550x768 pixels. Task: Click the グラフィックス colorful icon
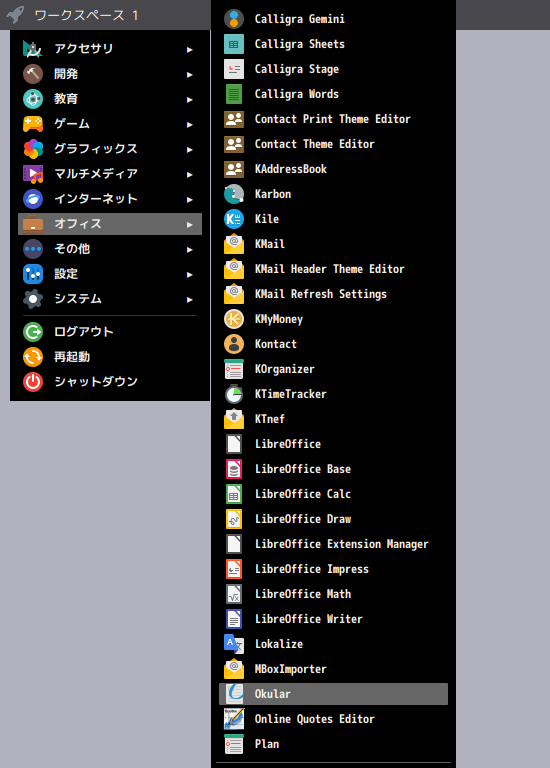33,149
